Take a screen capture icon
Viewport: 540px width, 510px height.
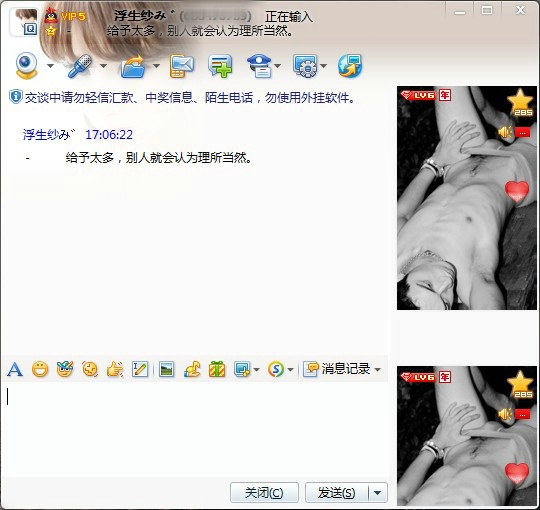pyautogui.click(x=242, y=370)
